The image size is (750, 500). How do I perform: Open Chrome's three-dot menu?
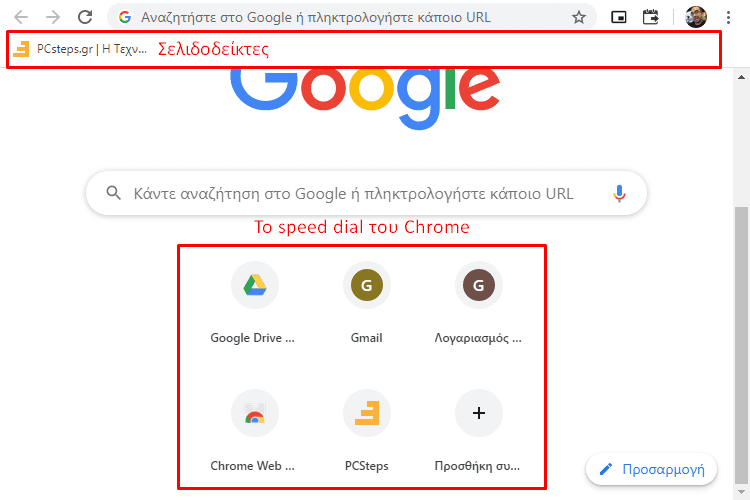pyautogui.click(x=728, y=18)
